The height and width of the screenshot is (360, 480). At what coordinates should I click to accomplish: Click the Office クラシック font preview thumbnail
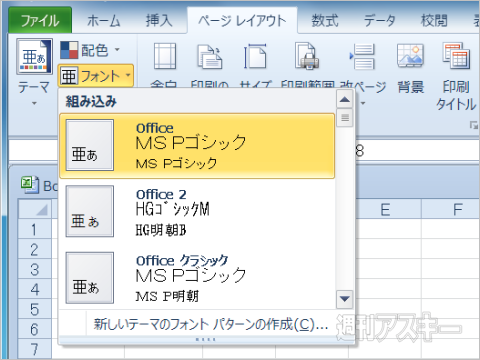[90, 278]
